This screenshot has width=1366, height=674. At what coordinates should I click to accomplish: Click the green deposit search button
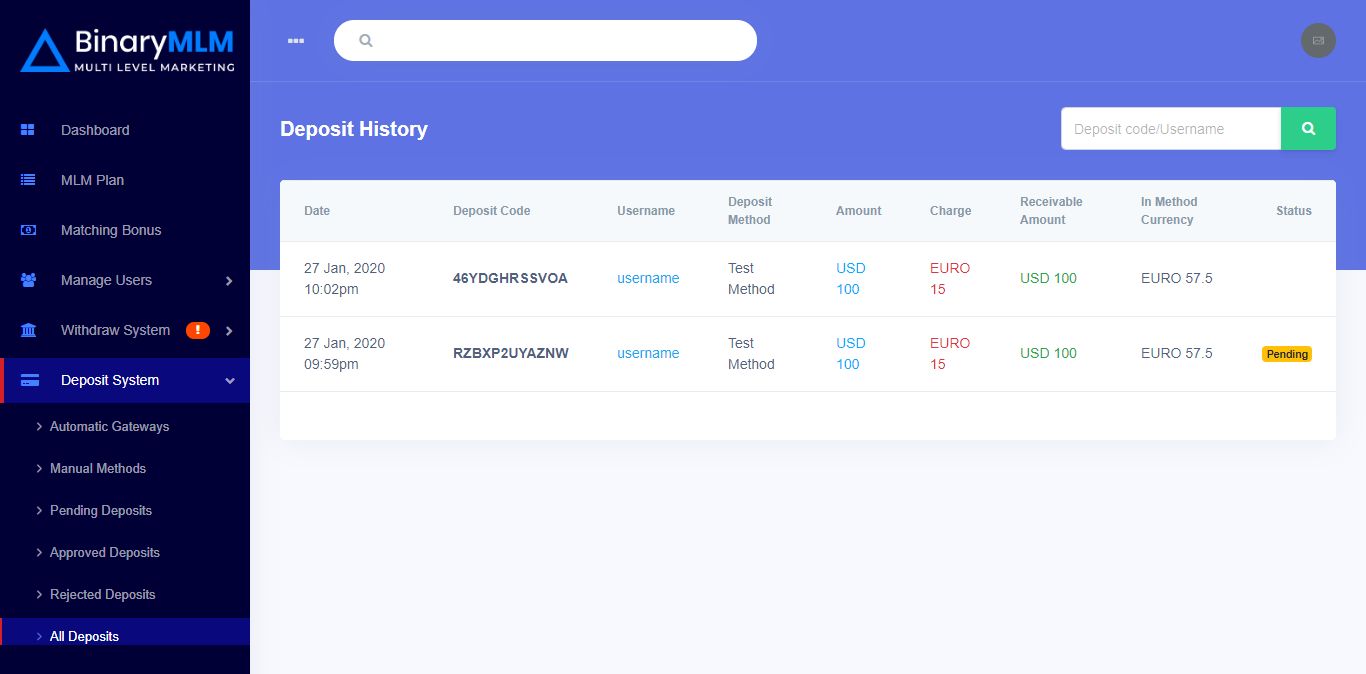click(1308, 128)
